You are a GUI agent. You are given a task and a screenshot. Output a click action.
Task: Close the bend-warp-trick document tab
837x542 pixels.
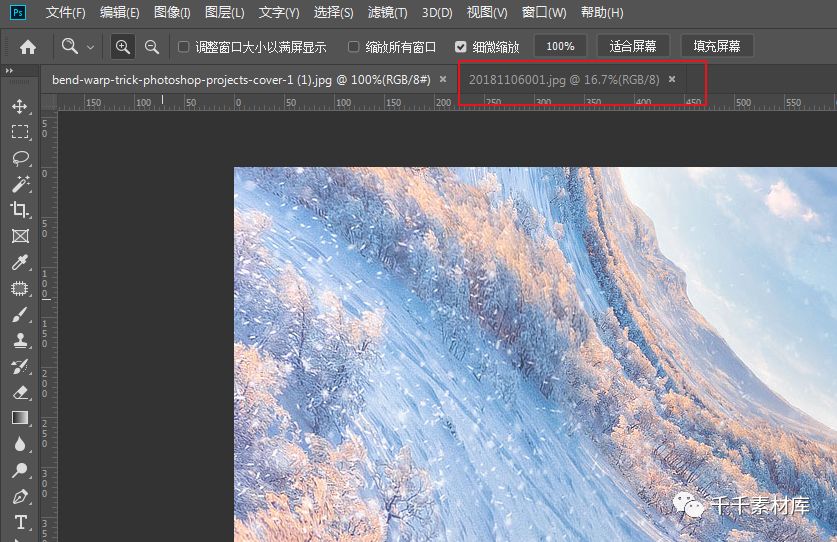pyautogui.click(x=443, y=79)
